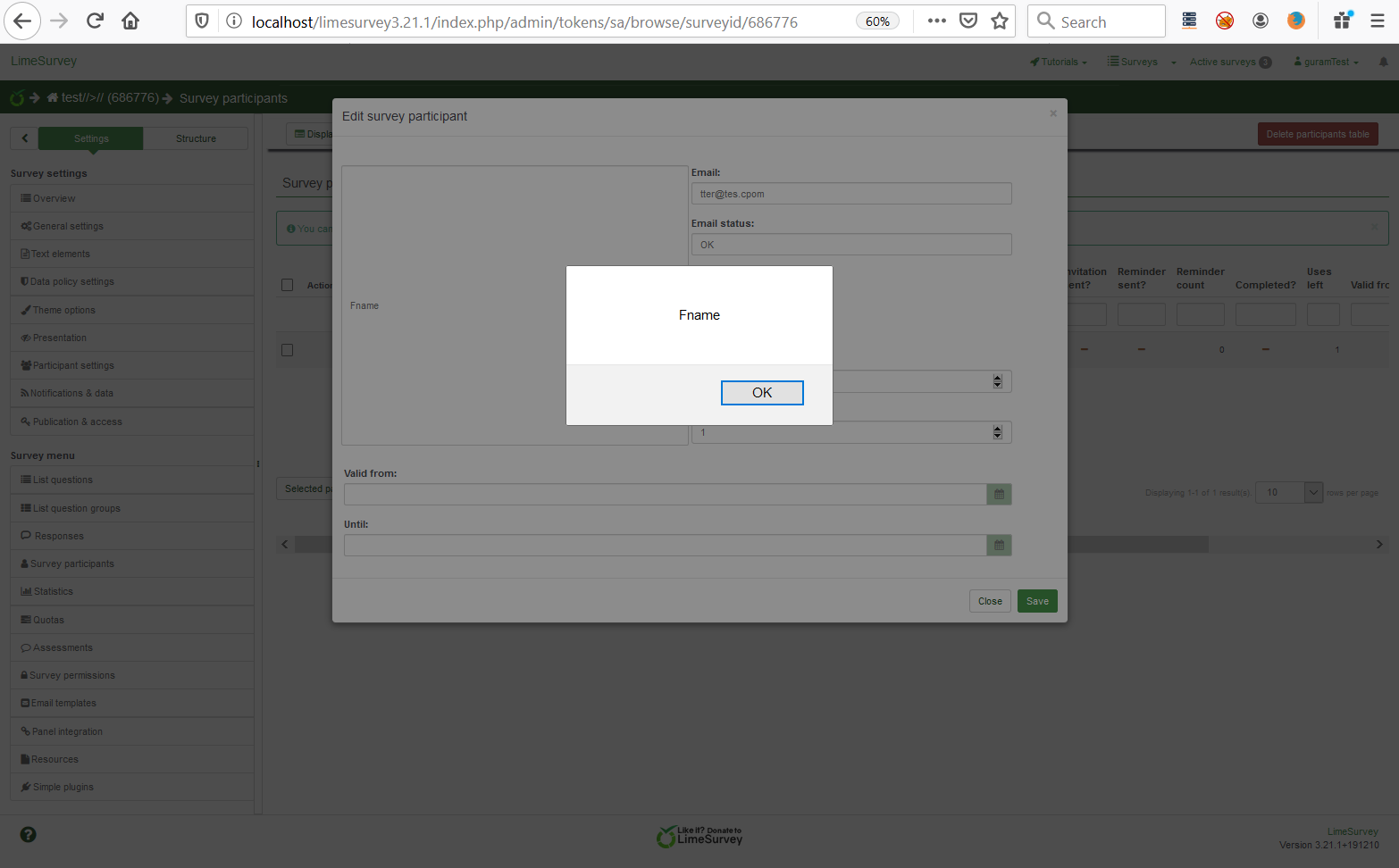Save the survey participant changes

1037,601
